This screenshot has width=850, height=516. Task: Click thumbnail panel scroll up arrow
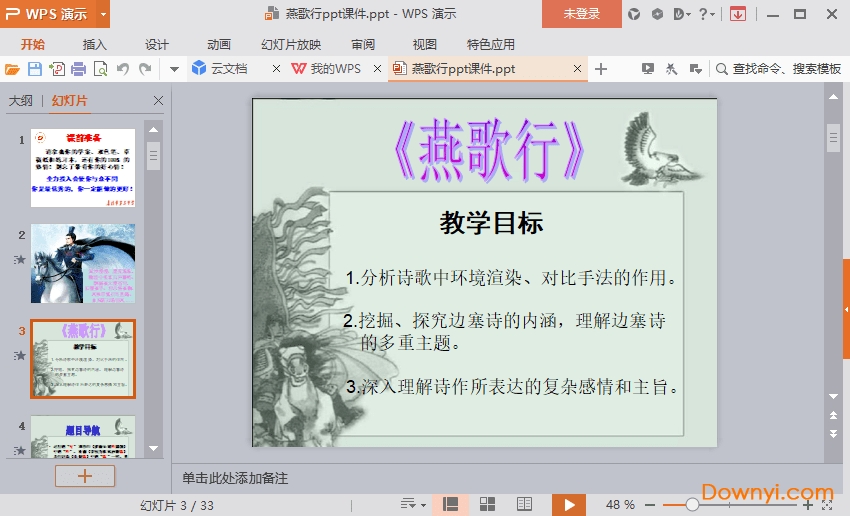pyautogui.click(x=153, y=130)
